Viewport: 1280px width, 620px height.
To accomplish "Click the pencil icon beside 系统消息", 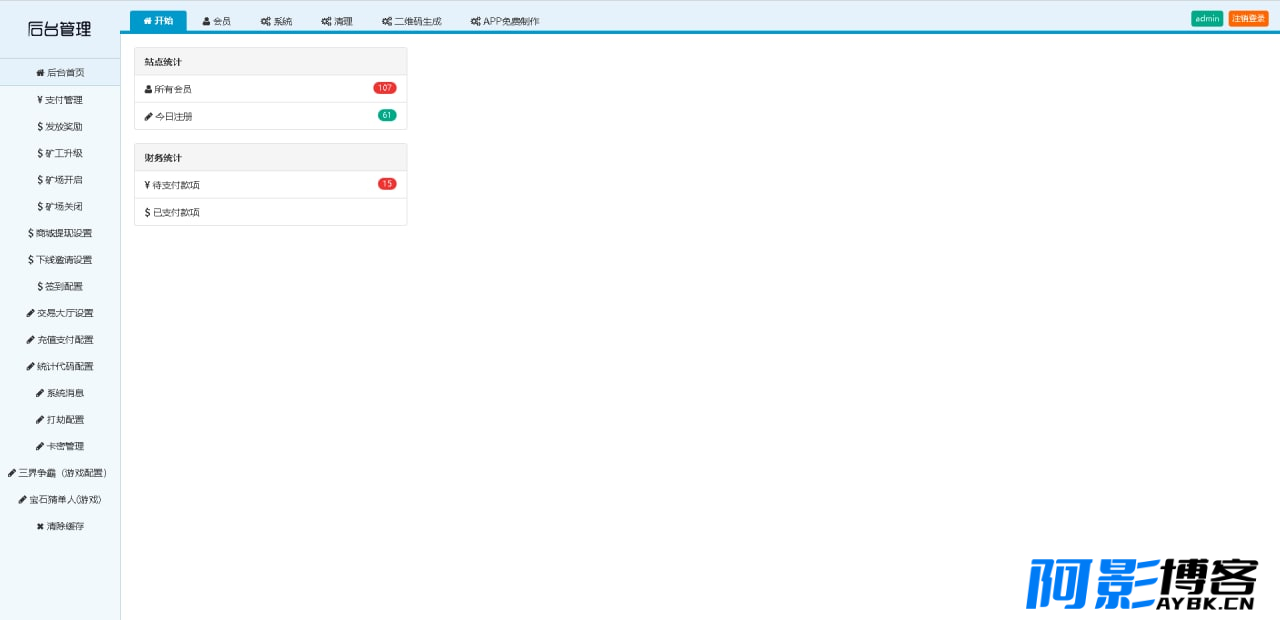I will [40, 393].
